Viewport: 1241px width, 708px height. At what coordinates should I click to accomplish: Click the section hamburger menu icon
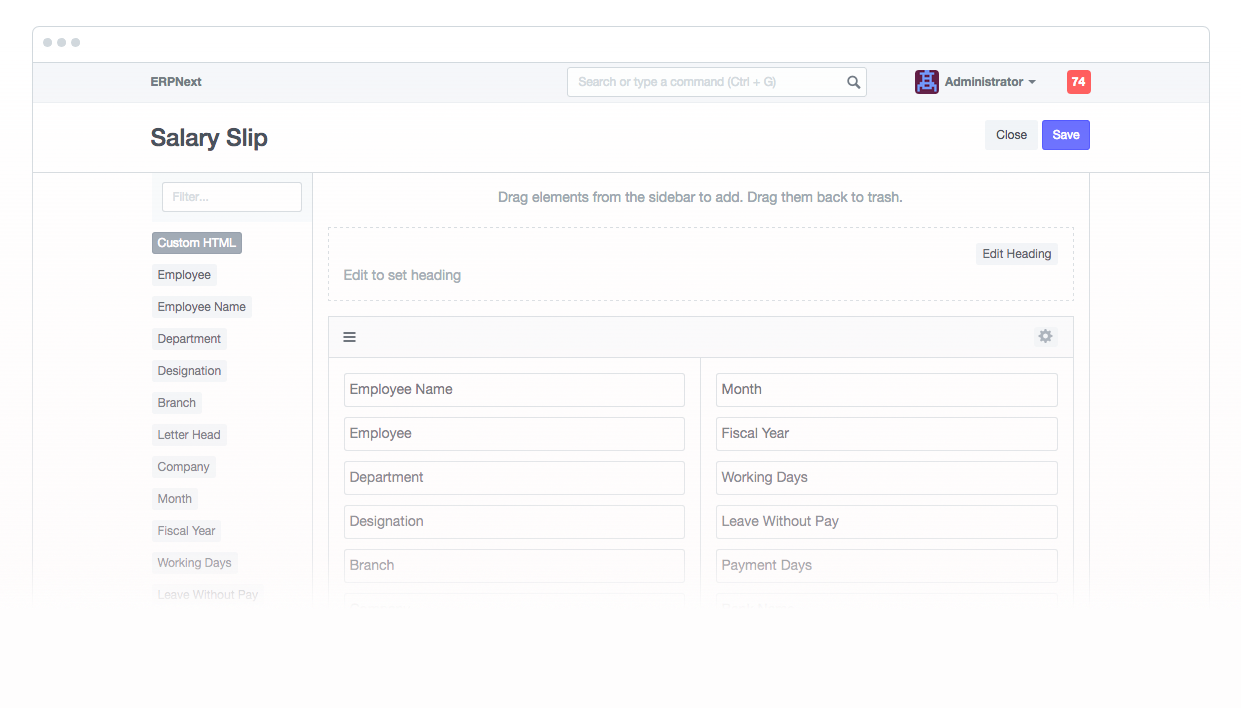349,337
